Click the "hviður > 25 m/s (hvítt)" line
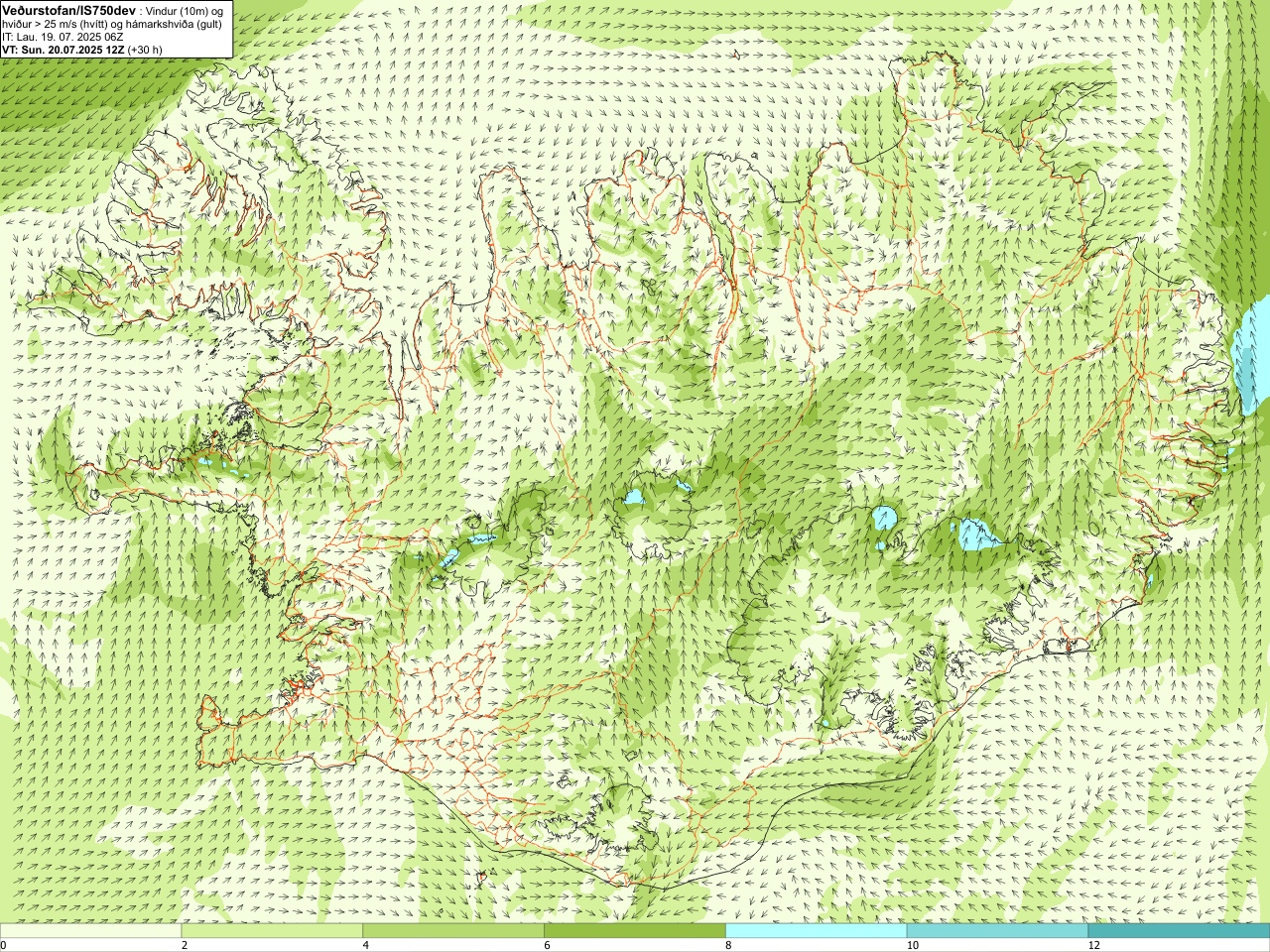Screen dimensions: 1270x952 (x=112, y=24)
